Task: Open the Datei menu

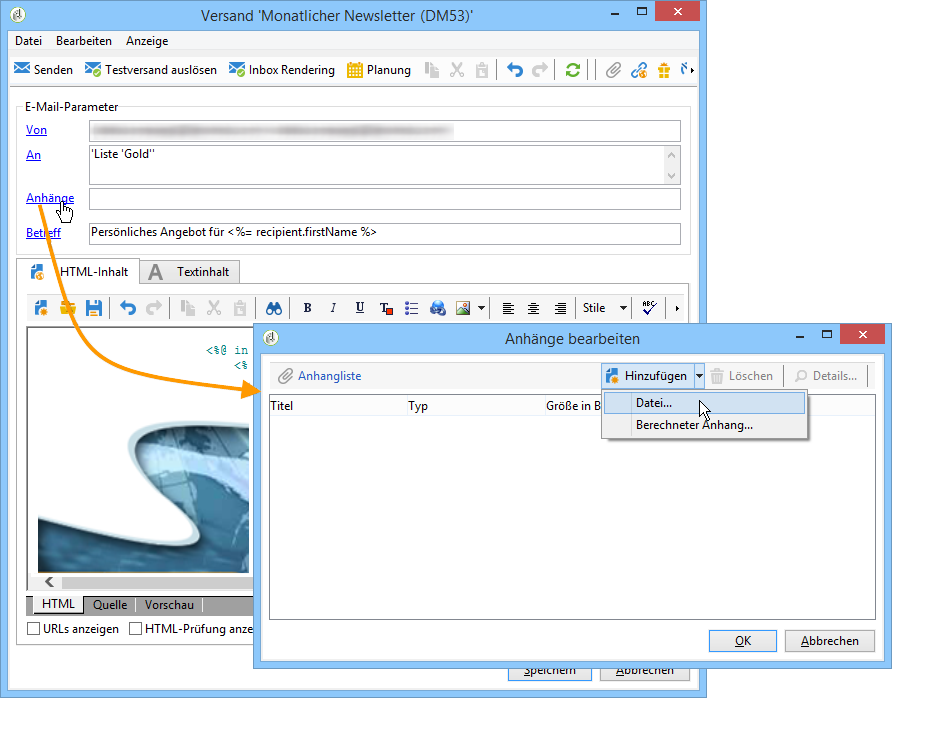Action: click(28, 41)
